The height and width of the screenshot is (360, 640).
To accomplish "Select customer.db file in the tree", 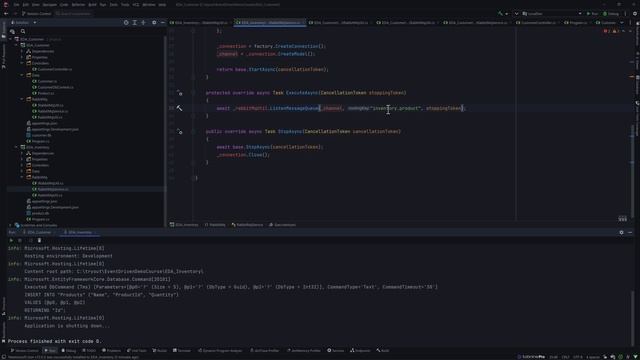I will point(39,135).
